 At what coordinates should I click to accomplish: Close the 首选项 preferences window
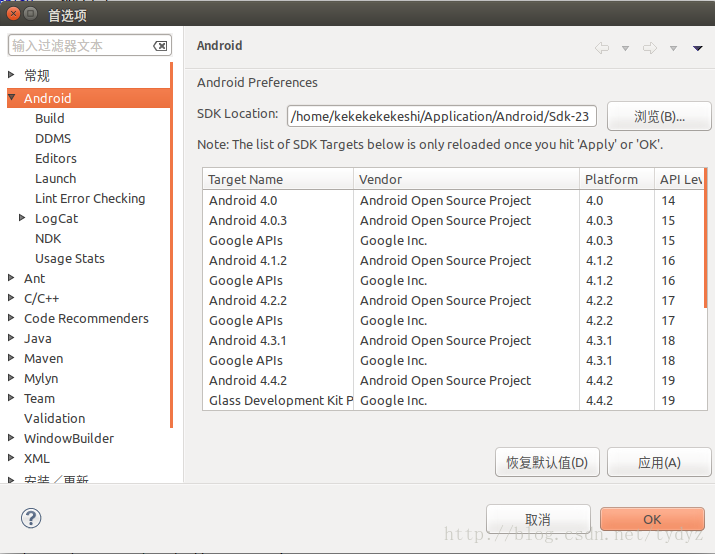pos(13,14)
